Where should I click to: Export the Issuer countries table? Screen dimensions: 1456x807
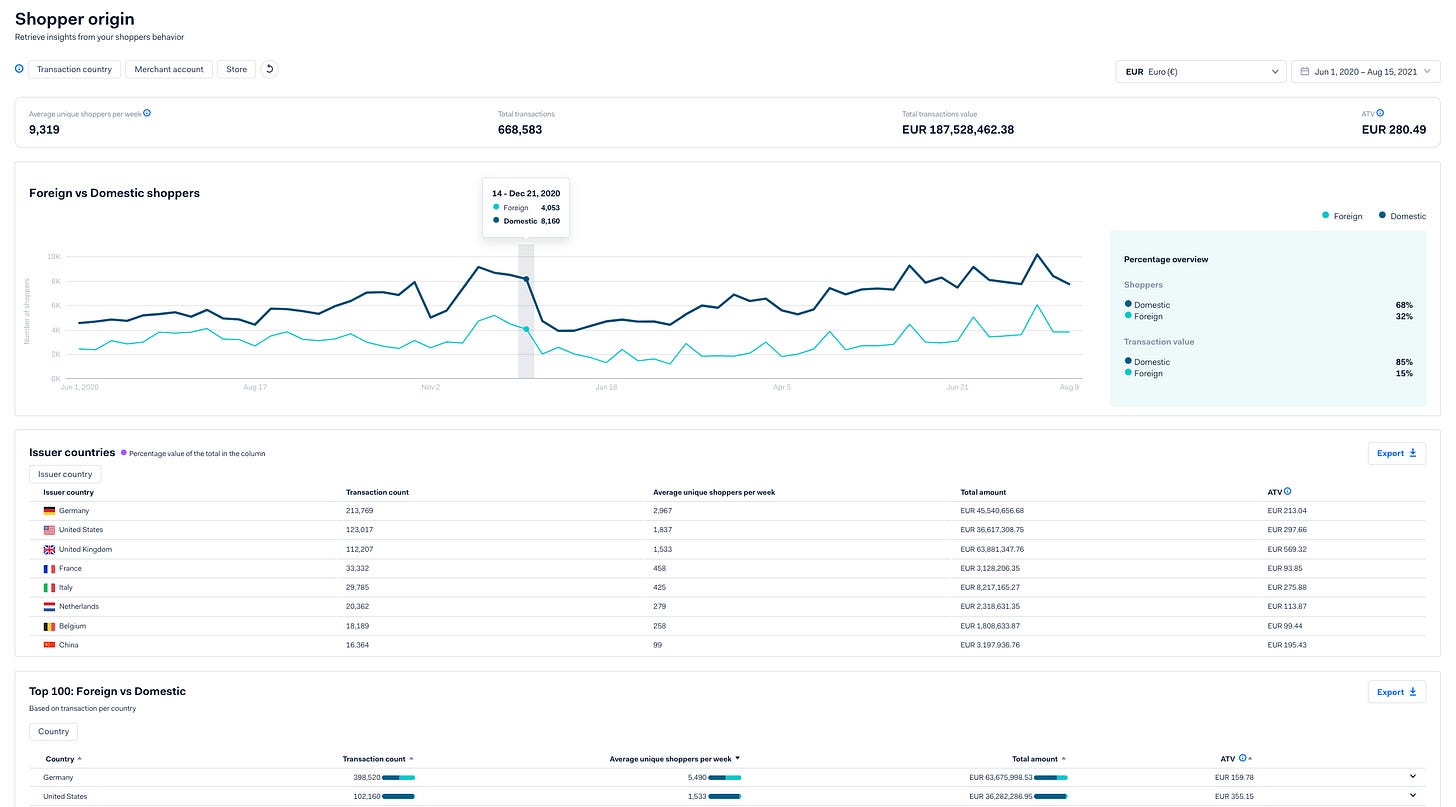(1397, 453)
